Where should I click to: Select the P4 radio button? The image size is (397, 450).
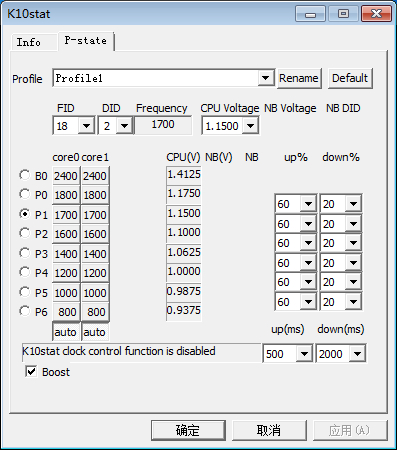[x=24, y=272]
